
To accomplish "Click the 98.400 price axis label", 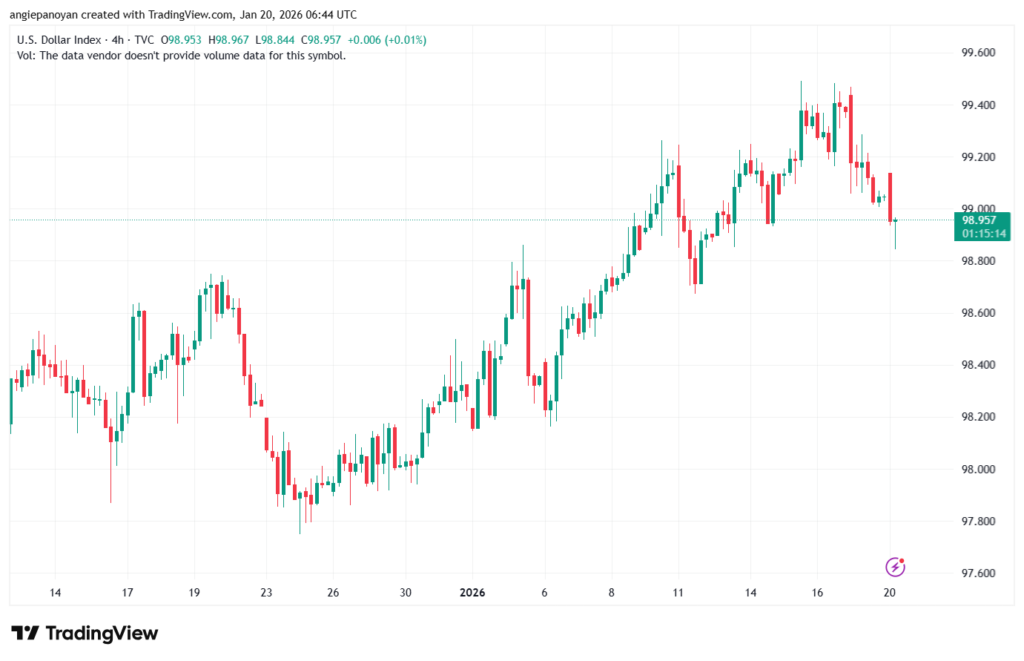I will pyautogui.click(x=980, y=365).
